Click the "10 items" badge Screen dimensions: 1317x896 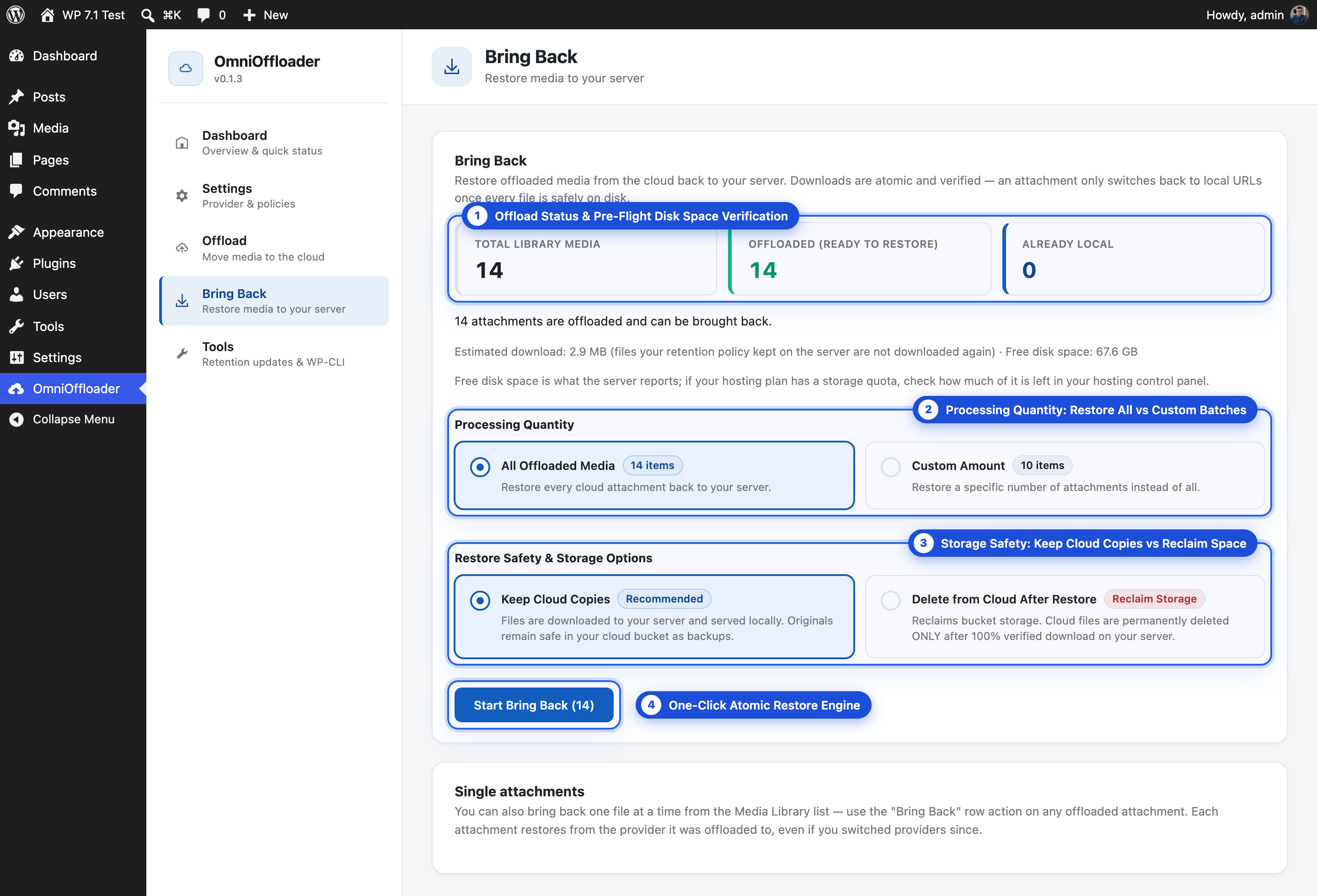point(1042,465)
